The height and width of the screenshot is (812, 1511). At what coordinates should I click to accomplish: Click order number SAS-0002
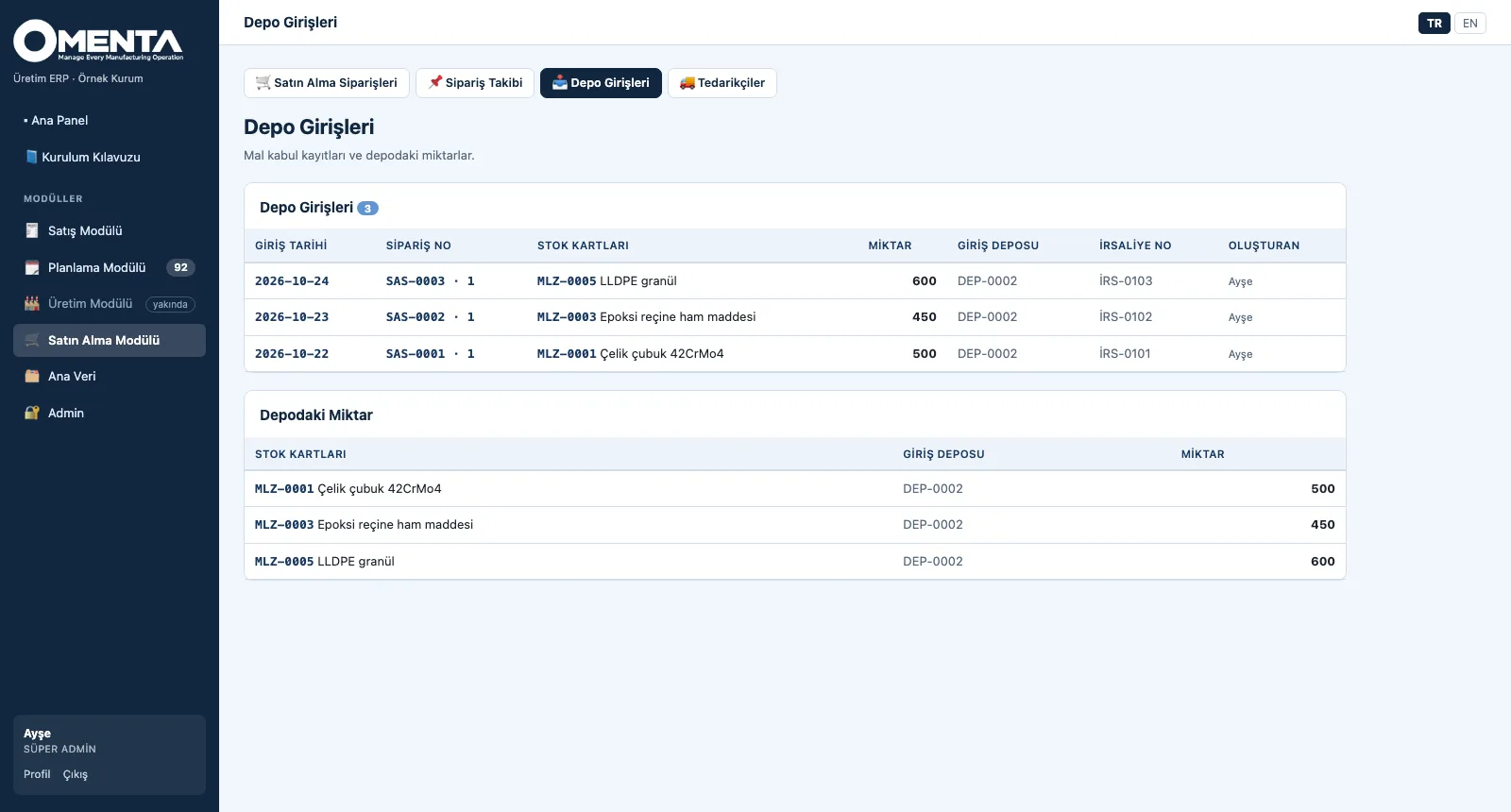coord(416,317)
